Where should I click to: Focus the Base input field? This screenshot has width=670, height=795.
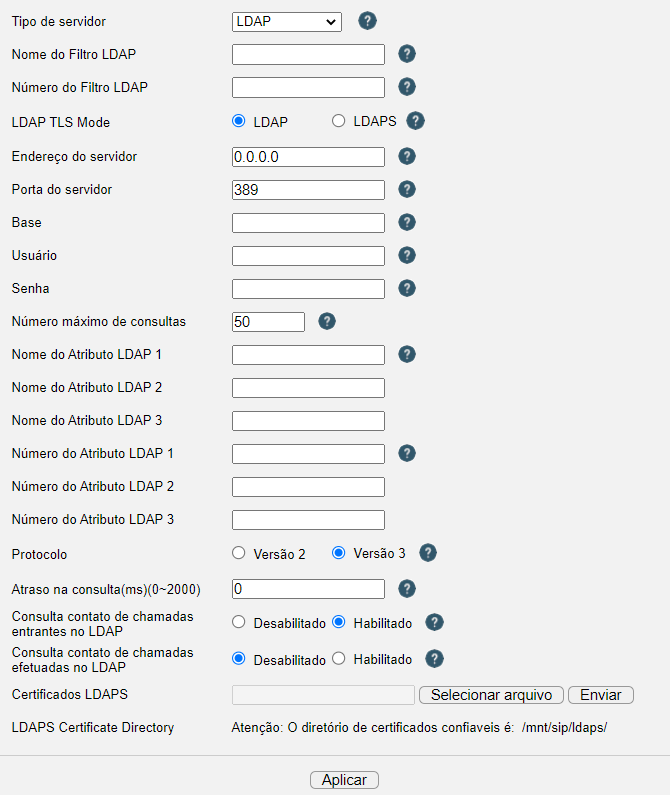pyautogui.click(x=308, y=223)
